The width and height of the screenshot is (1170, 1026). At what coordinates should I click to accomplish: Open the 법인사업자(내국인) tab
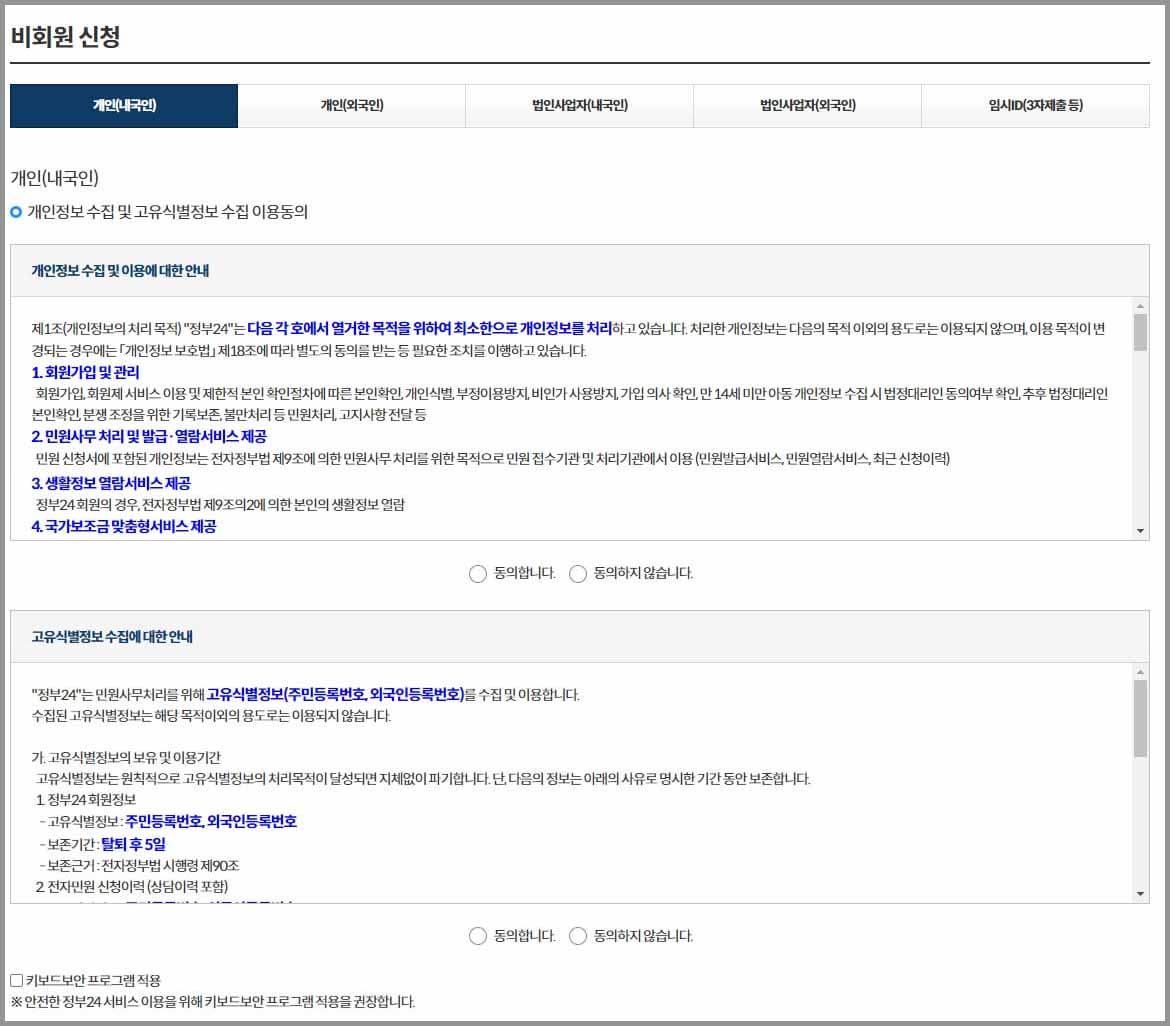579,105
